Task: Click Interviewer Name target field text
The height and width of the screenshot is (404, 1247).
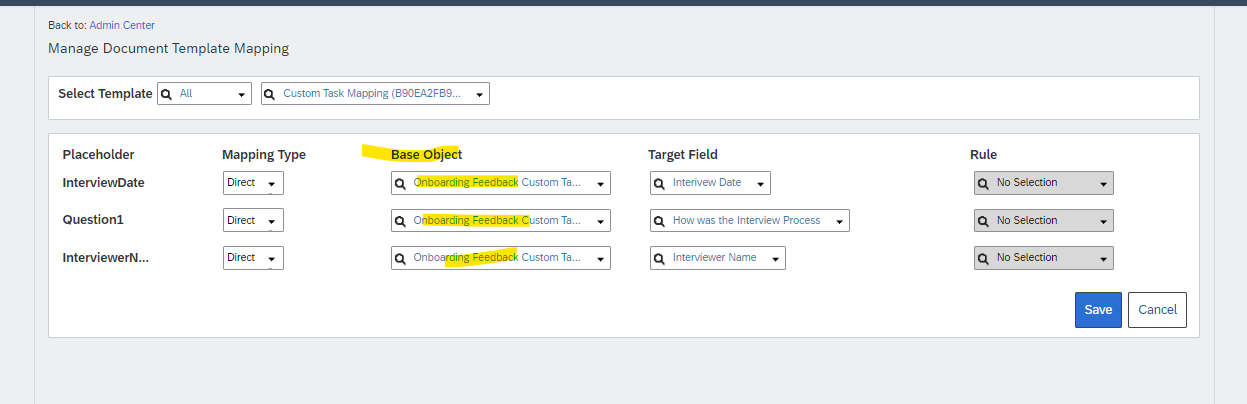Action: pos(714,257)
